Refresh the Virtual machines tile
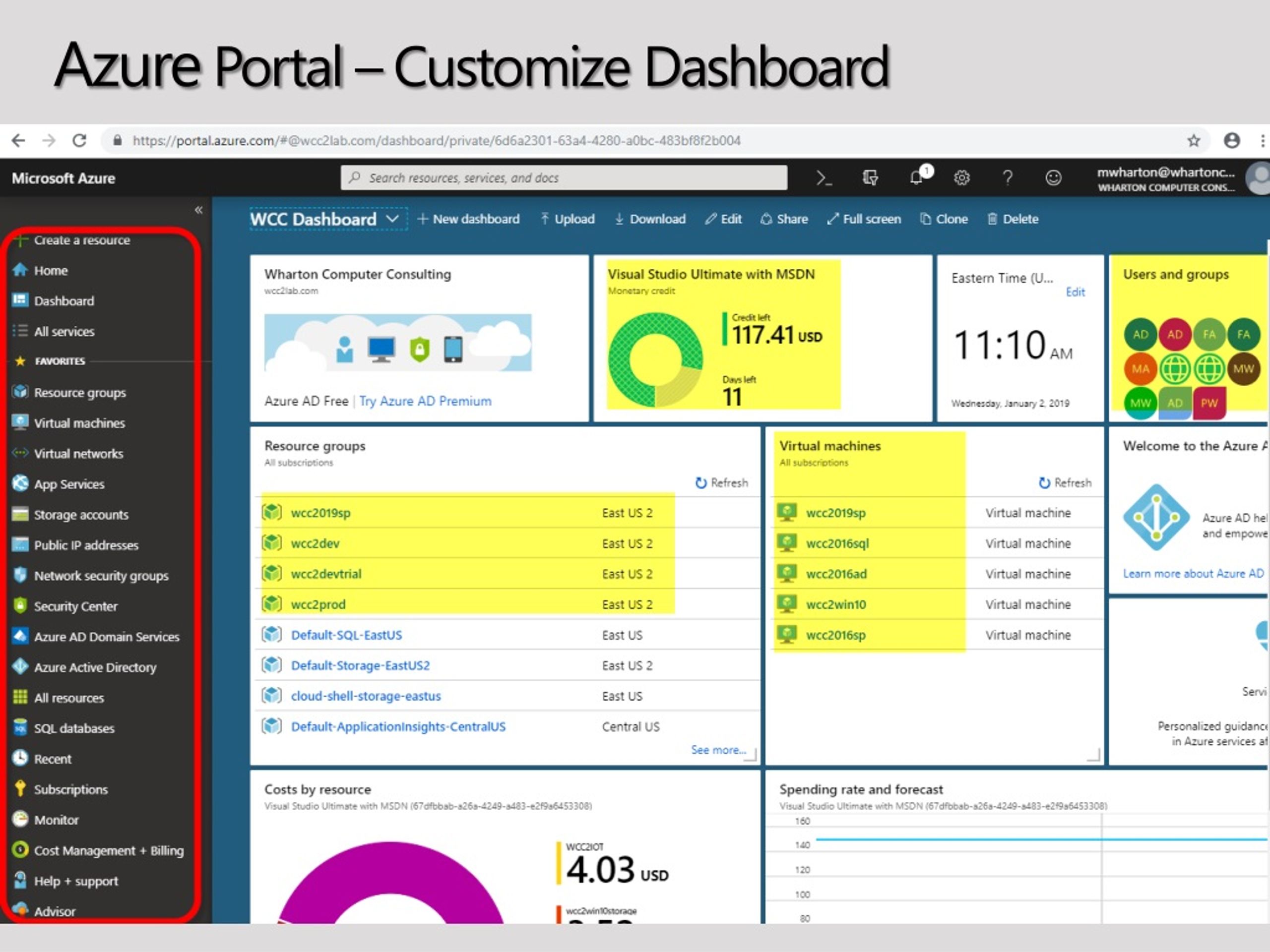The width and height of the screenshot is (1270, 952). click(1065, 483)
